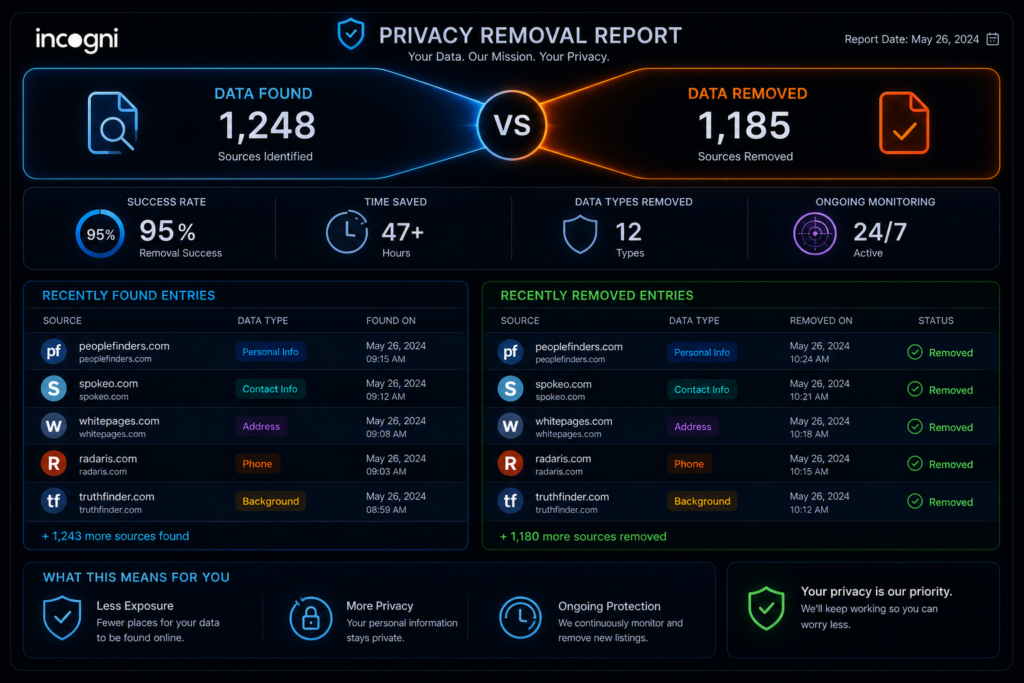Open the +1,243 more sources found link
Viewport: 1024px width, 683px height.
coord(116,536)
